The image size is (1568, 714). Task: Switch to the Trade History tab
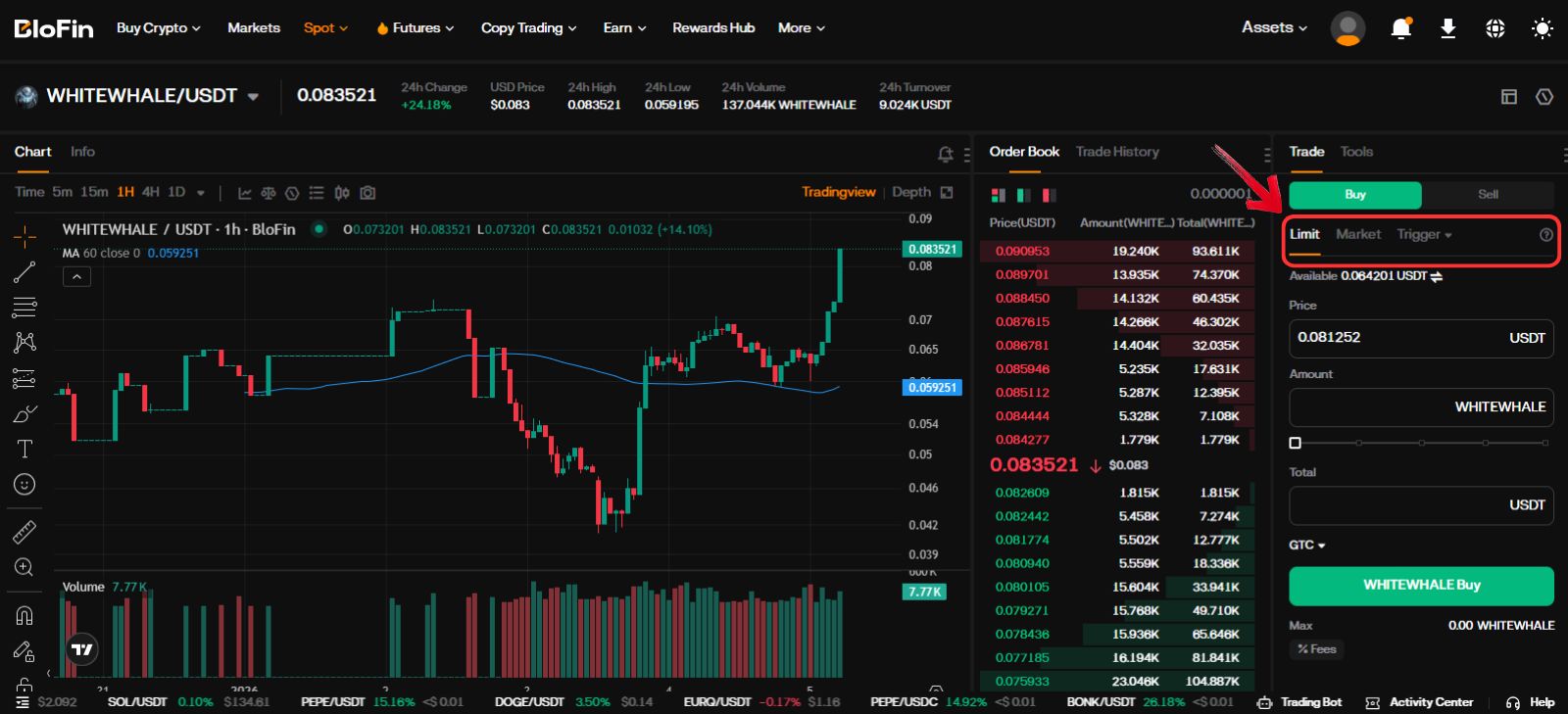click(x=1117, y=152)
